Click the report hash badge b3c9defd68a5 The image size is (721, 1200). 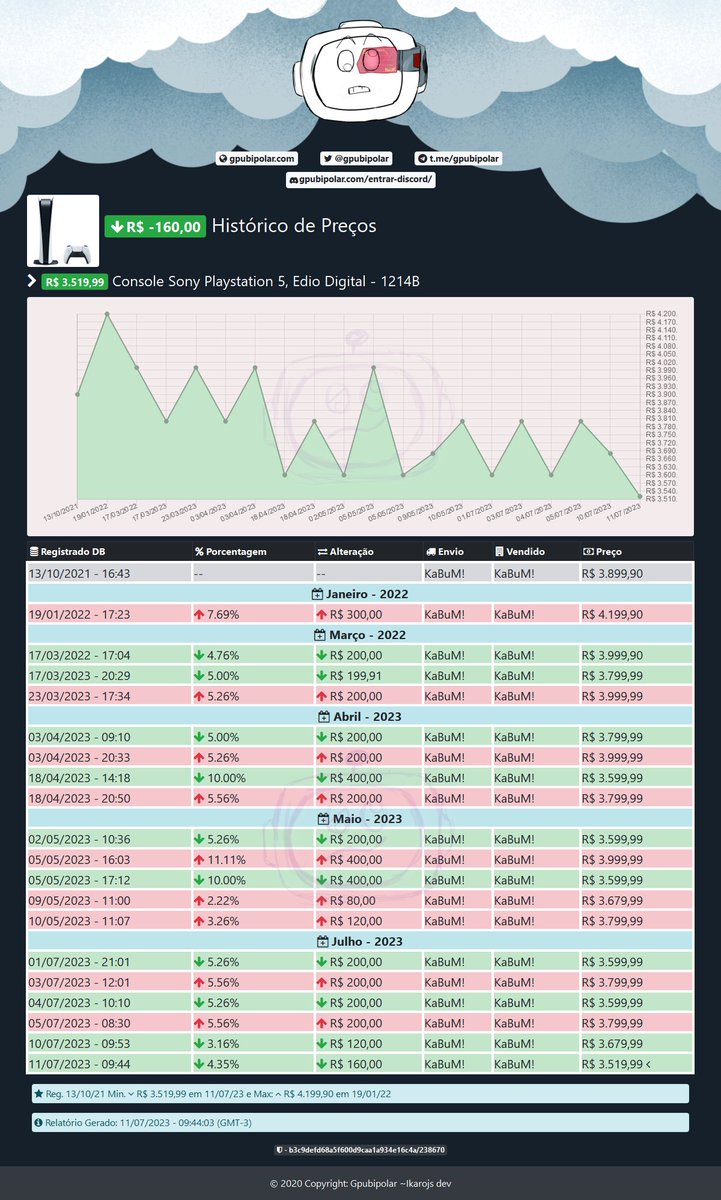coord(360,1150)
